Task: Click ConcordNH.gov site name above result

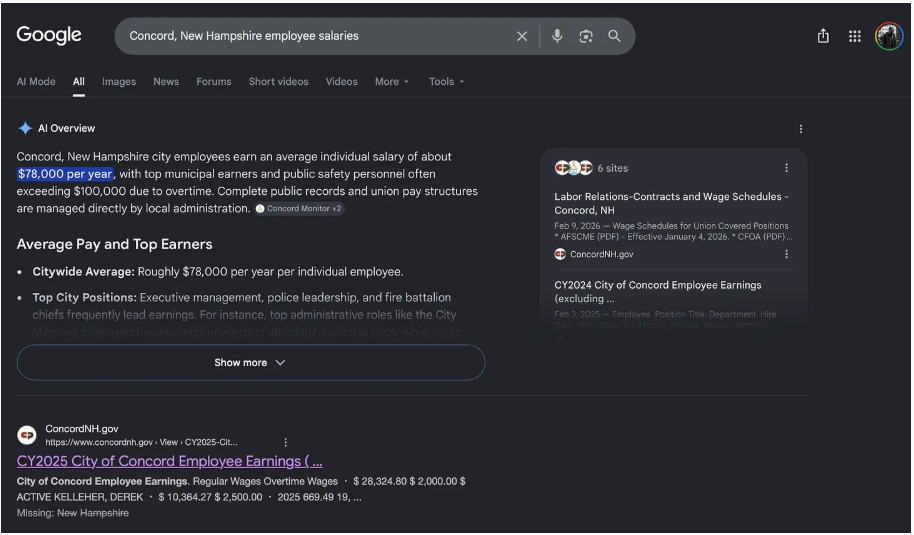Action: [82, 429]
